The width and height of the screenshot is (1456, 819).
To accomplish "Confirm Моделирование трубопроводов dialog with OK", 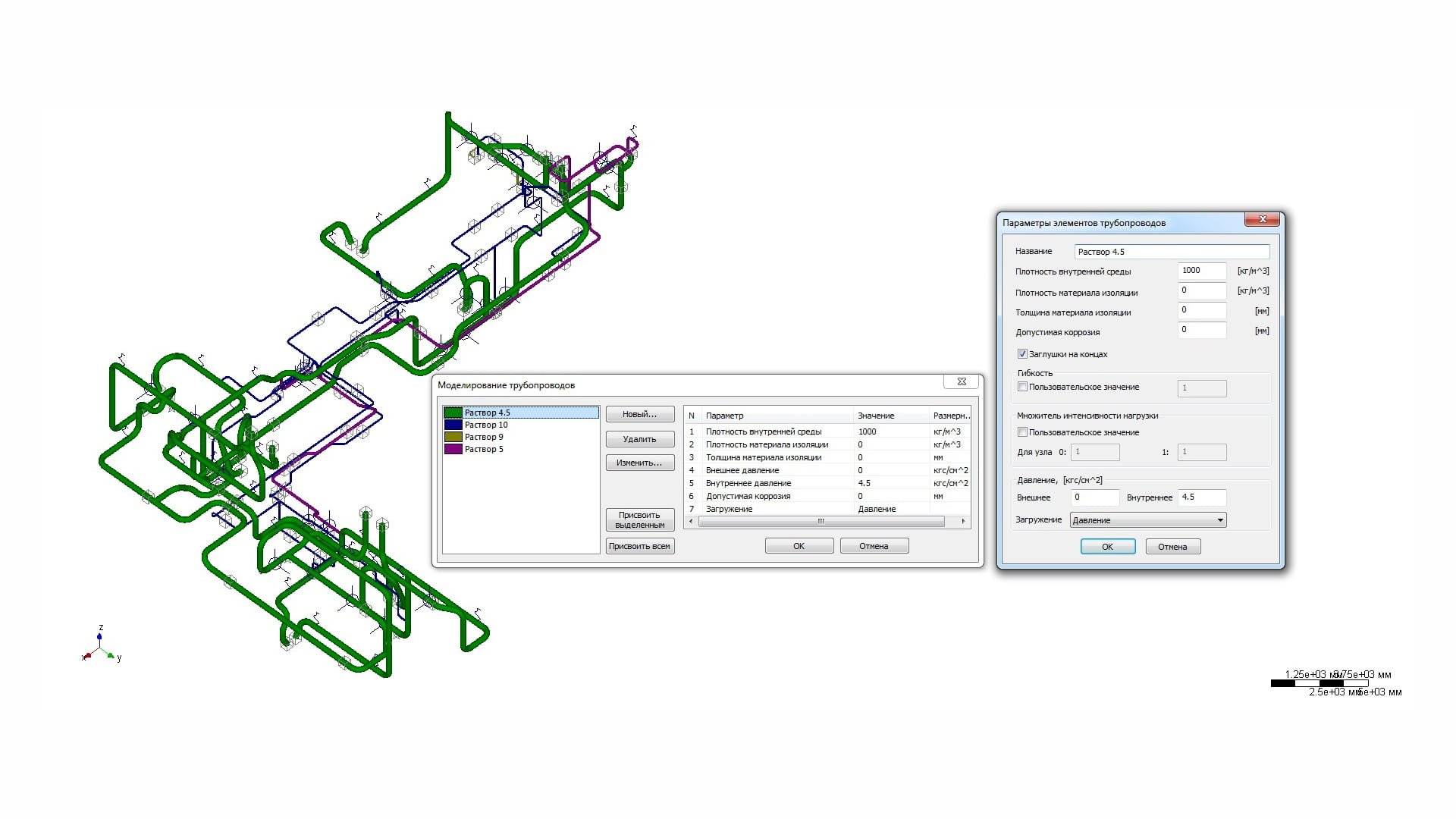I will click(x=799, y=546).
